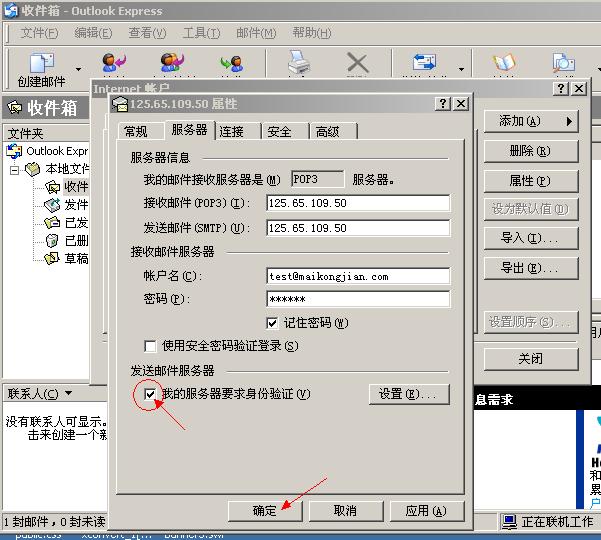Screen dimensions: 601x540
Task: Open the 工具(T) menu
Action: pyautogui.click(x=201, y=33)
